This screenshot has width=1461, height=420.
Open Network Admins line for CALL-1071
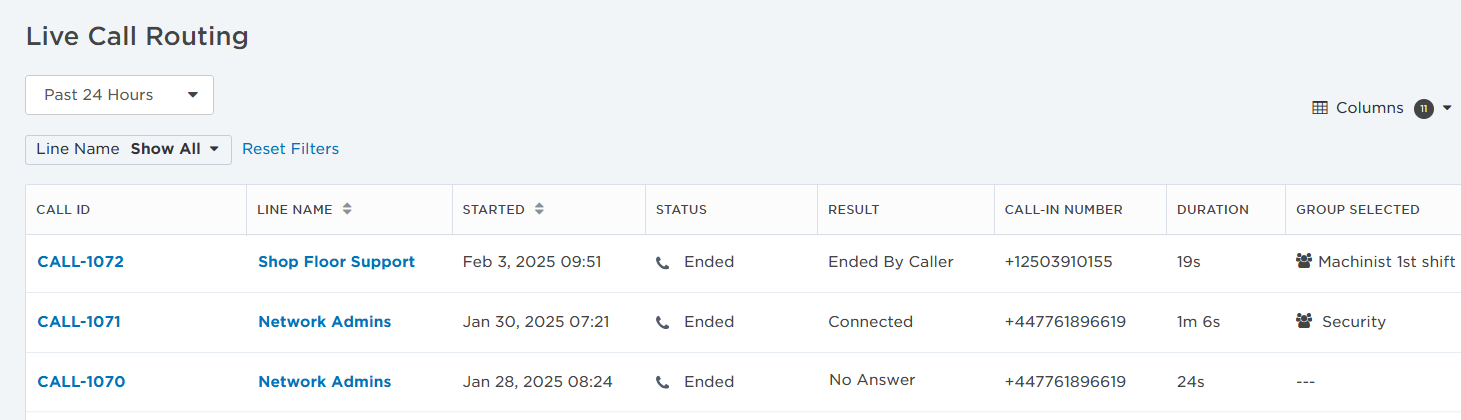[x=324, y=322]
